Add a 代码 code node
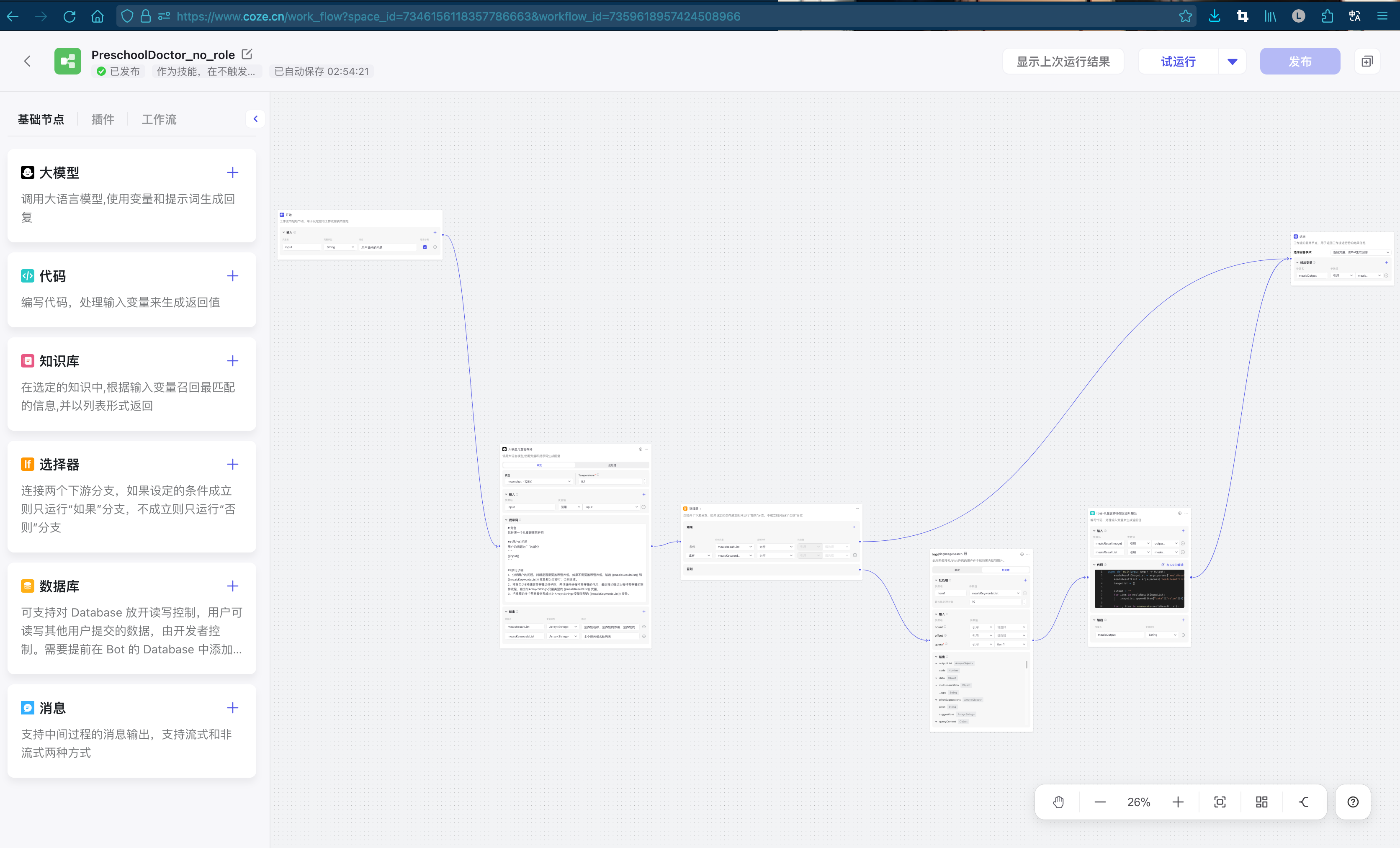1400x848 pixels. 232,276
